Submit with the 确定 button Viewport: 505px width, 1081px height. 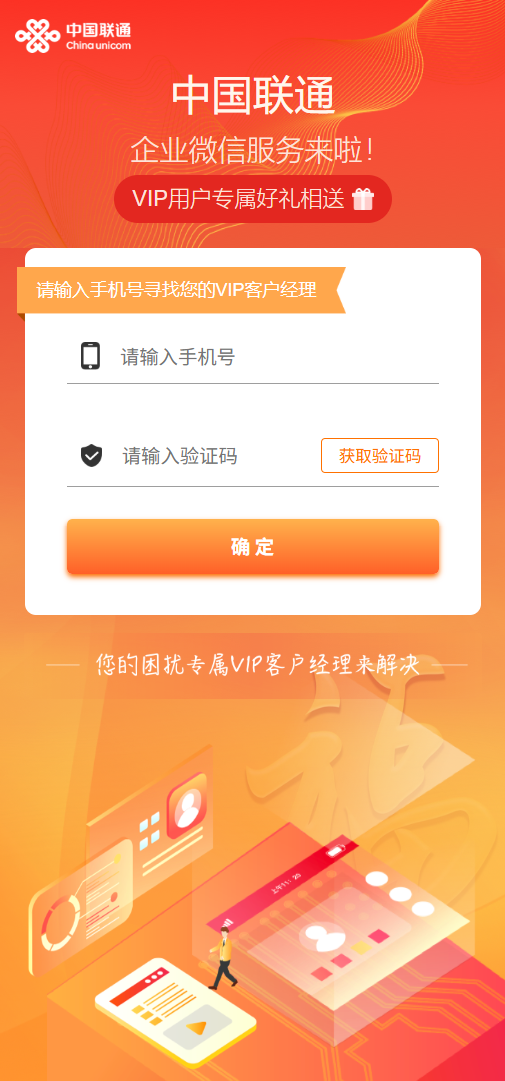point(253,547)
